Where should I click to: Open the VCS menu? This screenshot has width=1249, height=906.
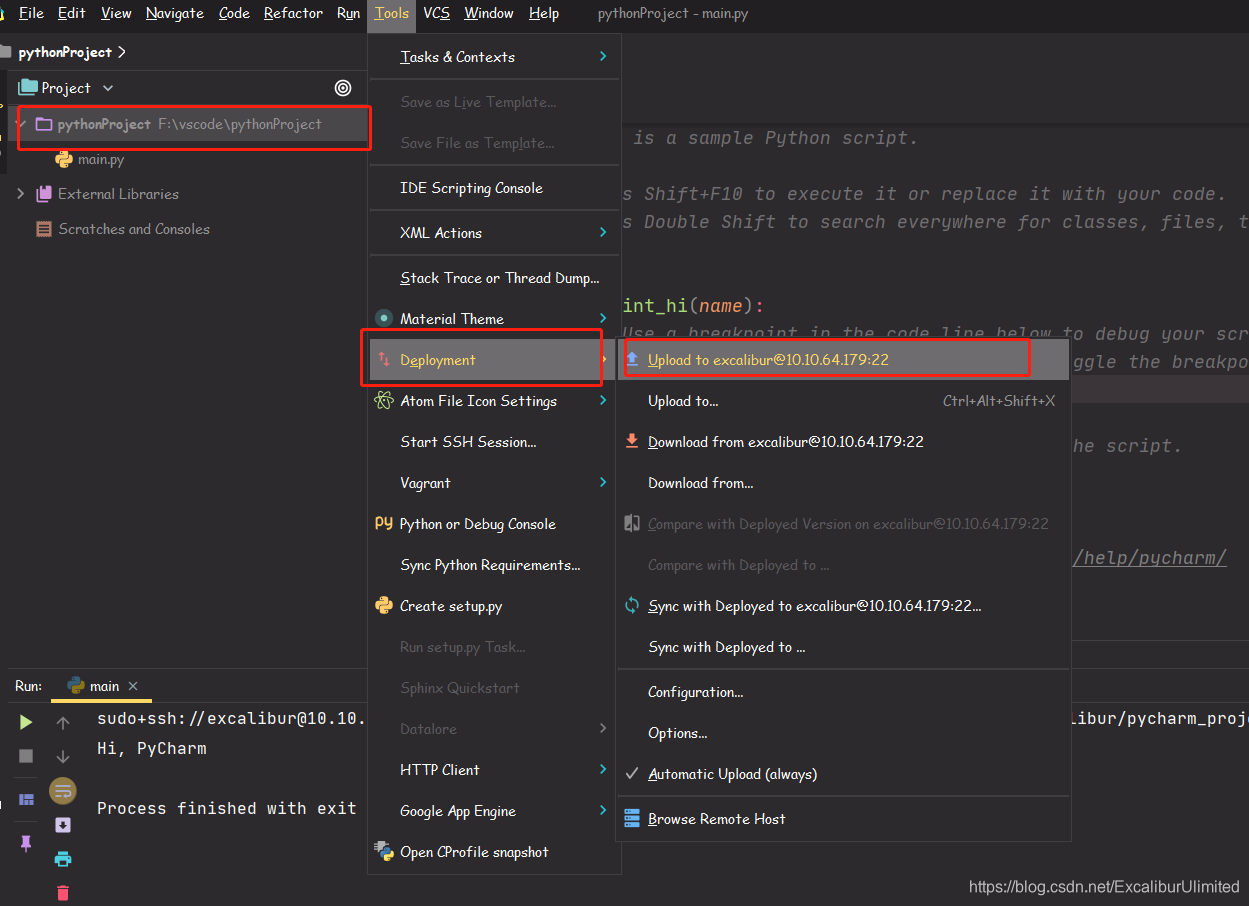click(x=436, y=13)
